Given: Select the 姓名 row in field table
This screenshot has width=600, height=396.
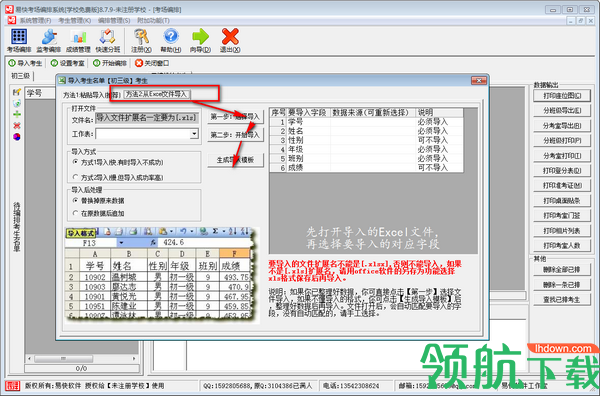Looking at the screenshot, I should [366, 131].
